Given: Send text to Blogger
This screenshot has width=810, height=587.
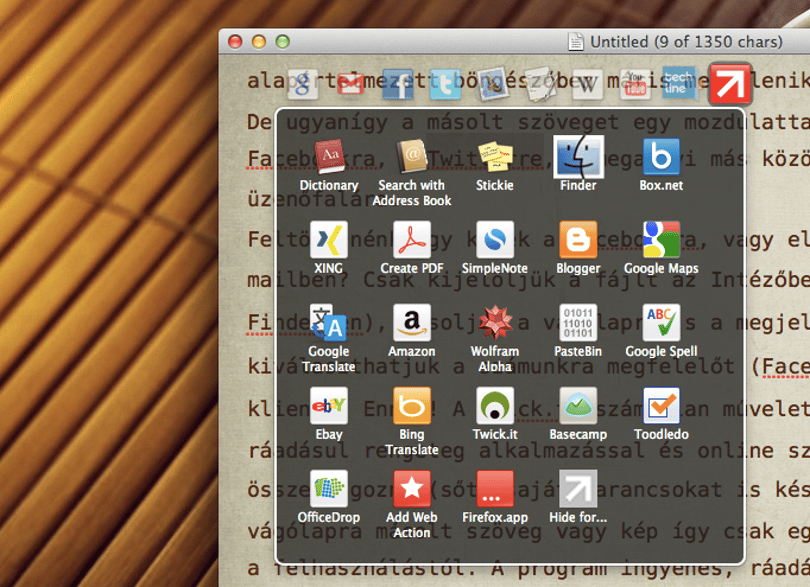Looking at the screenshot, I should [578, 239].
